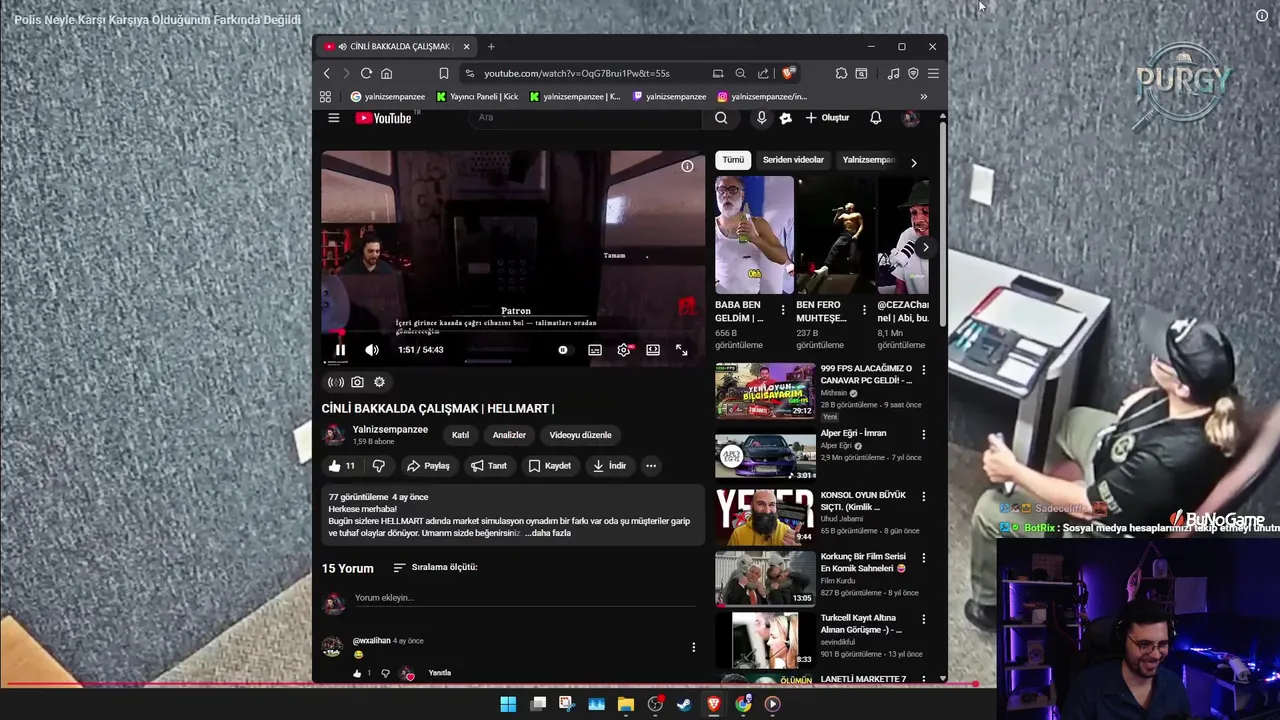Click the video info card icon
Image resolution: width=1280 pixels, height=720 pixels.
(x=687, y=166)
